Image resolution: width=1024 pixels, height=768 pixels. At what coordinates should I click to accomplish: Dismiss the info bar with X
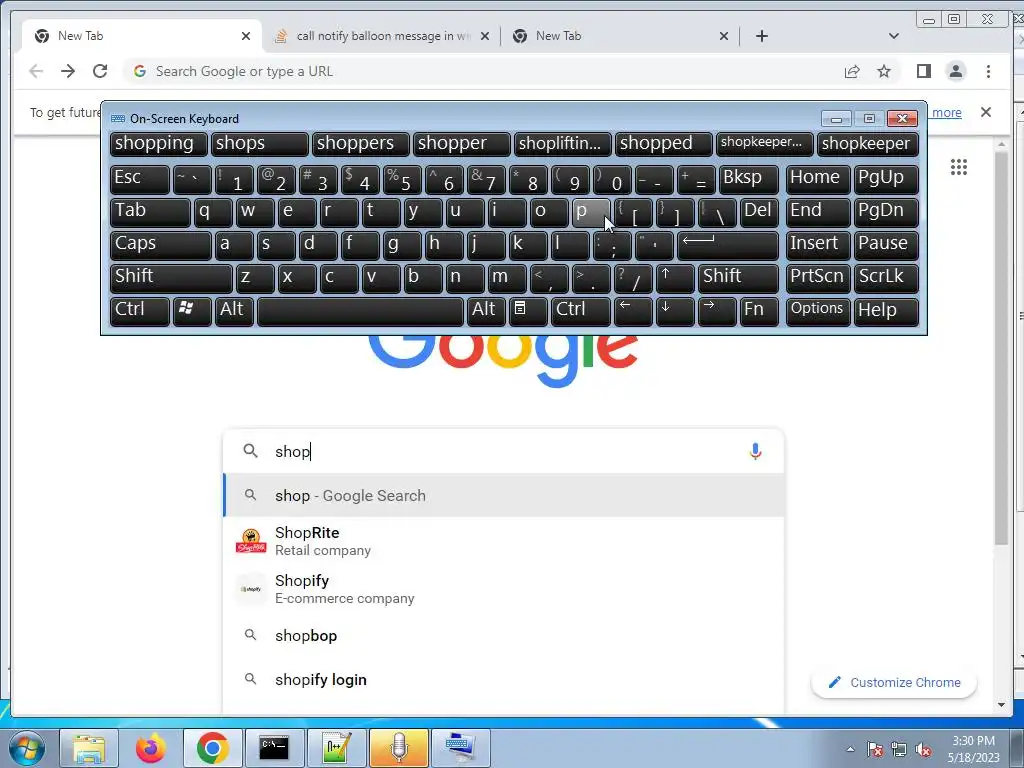click(x=985, y=112)
